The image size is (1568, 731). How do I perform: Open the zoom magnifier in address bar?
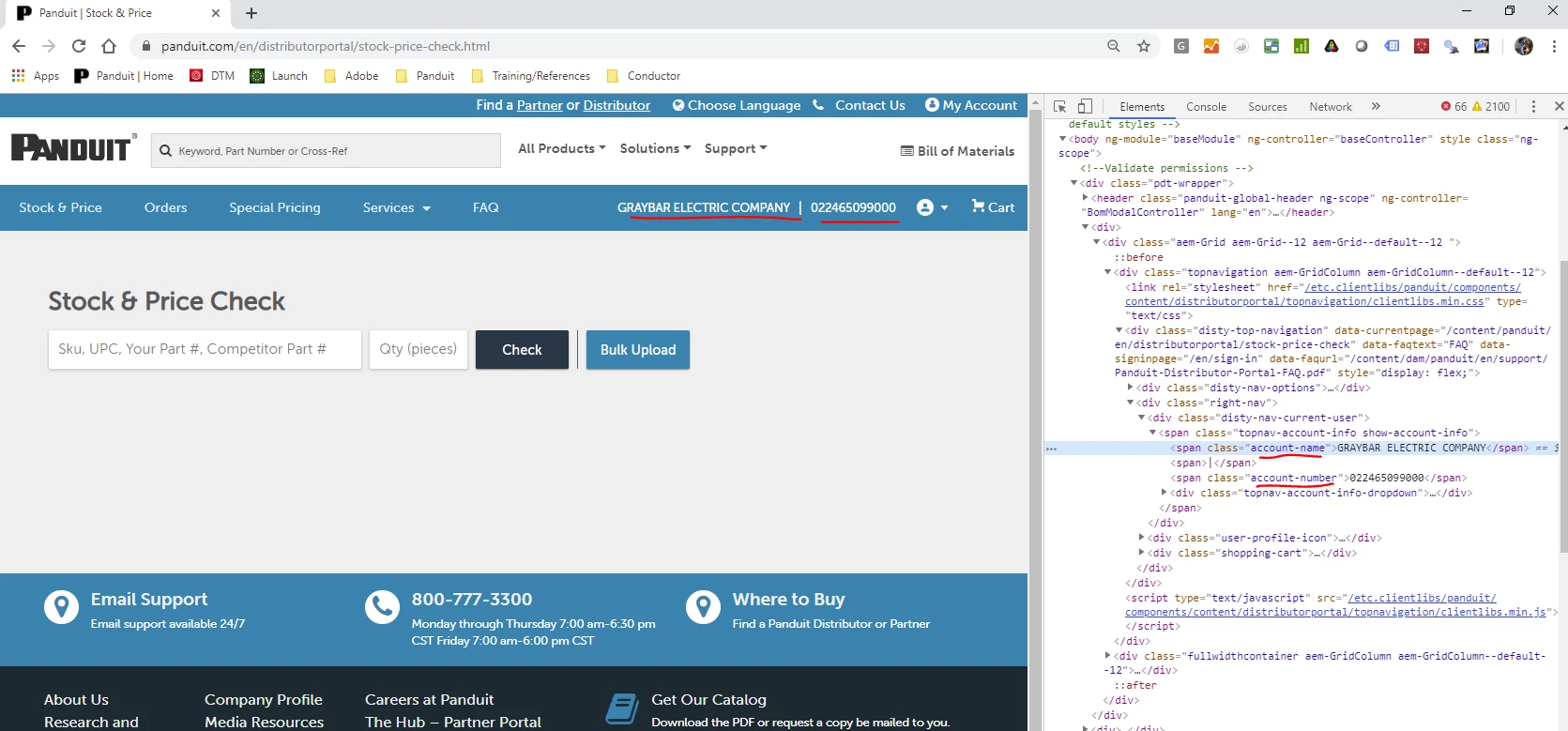pyautogui.click(x=1114, y=46)
